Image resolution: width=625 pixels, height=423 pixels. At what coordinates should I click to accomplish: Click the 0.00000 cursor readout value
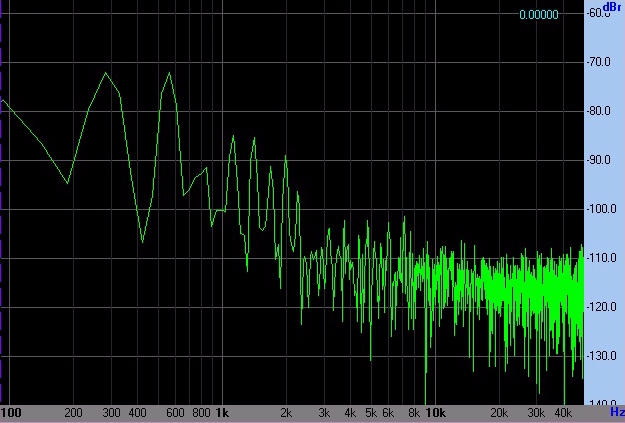539,15
